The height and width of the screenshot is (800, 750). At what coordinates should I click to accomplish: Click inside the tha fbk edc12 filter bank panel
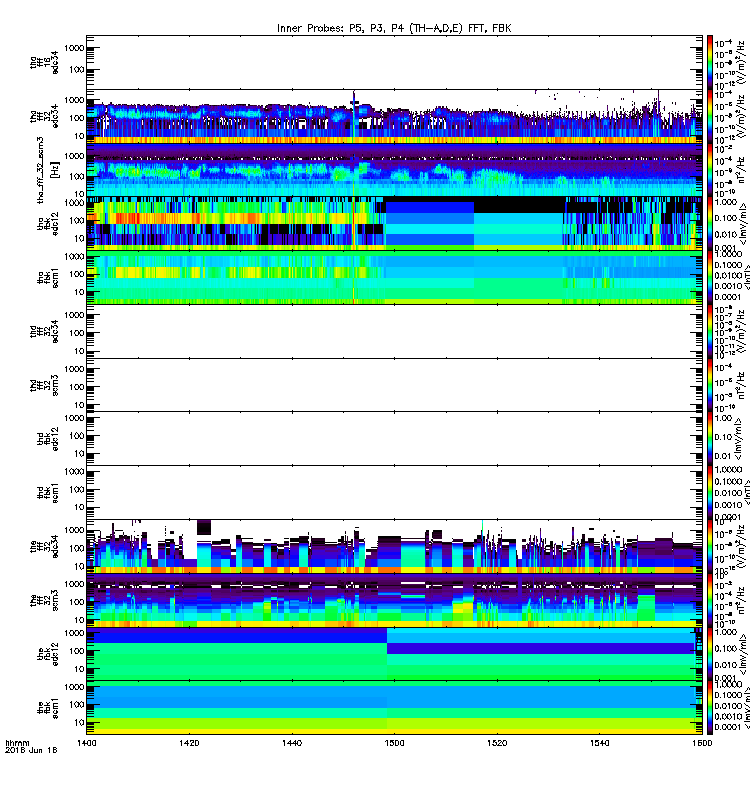coord(394,224)
